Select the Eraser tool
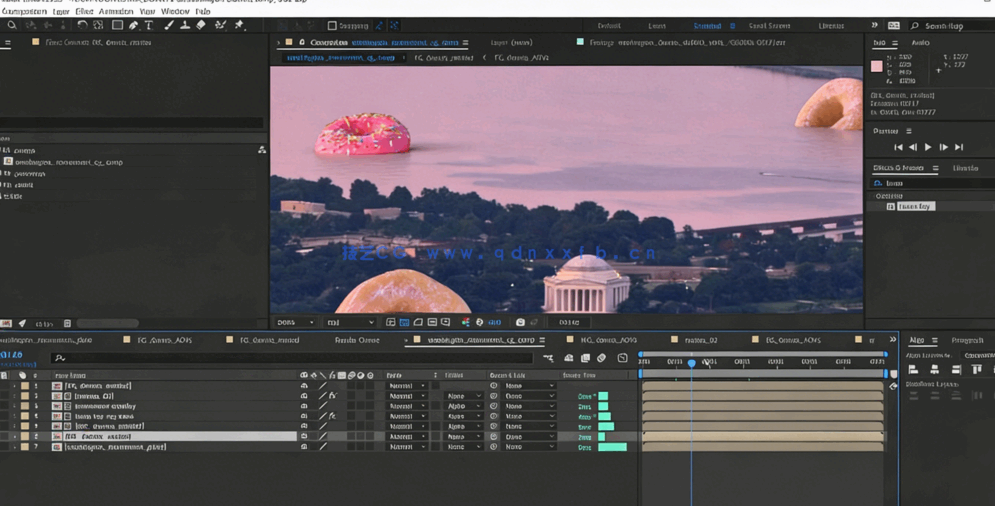This screenshot has width=995, height=506. pyautogui.click(x=201, y=25)
